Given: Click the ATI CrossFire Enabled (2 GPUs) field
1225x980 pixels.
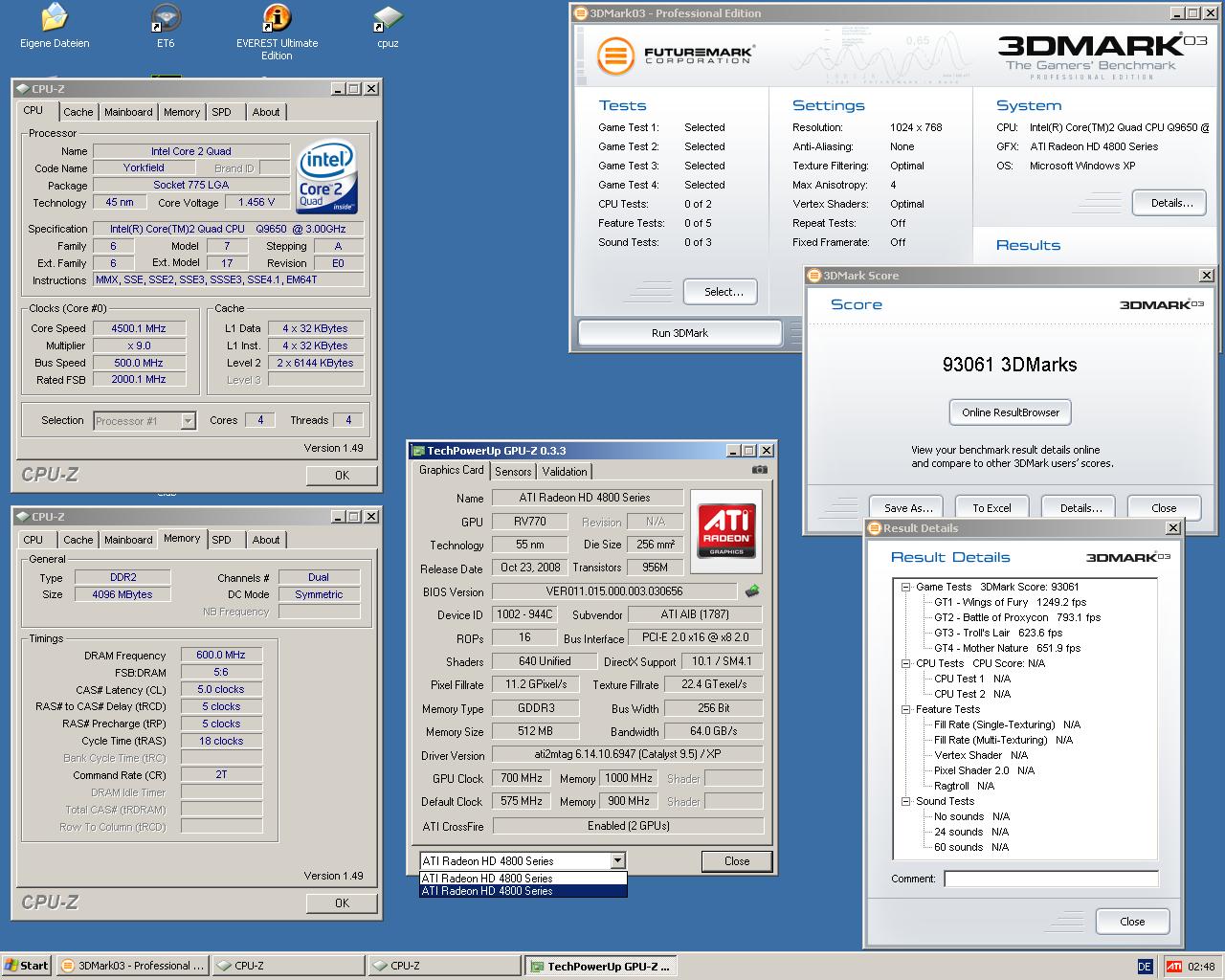Looking at the screenshot, I should pyautogui.click(x=628, y=826).
